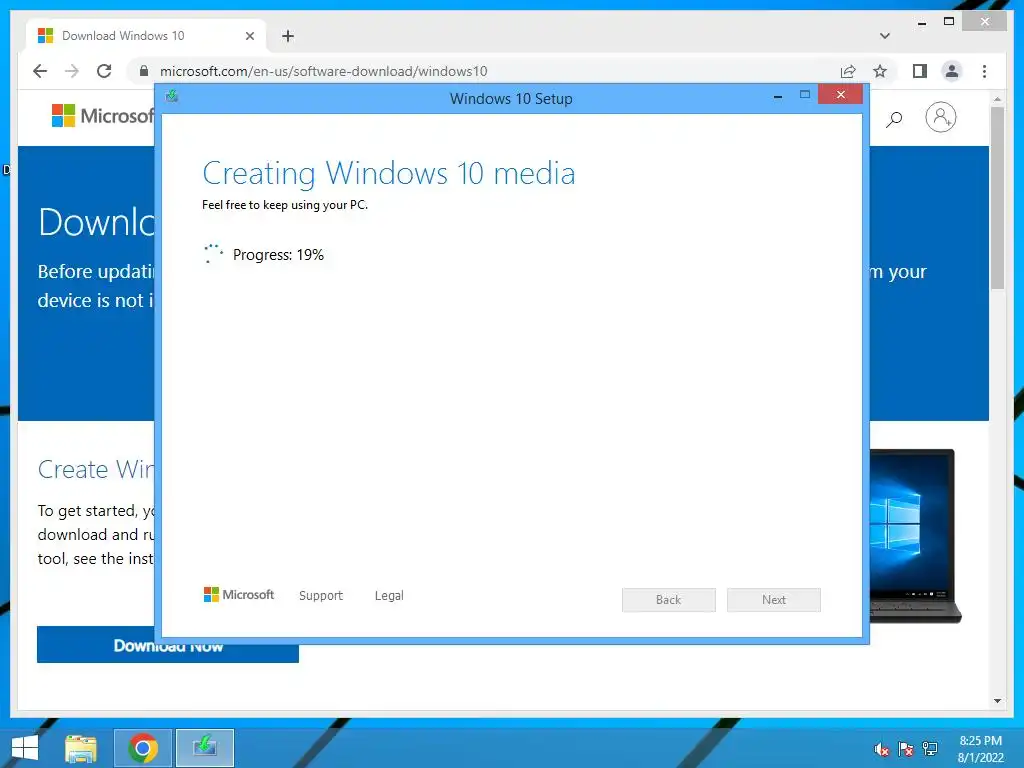The image size is (1024, 768).
Task: Click scrollbar down arrow in Chrome
Action: [997, 701]
